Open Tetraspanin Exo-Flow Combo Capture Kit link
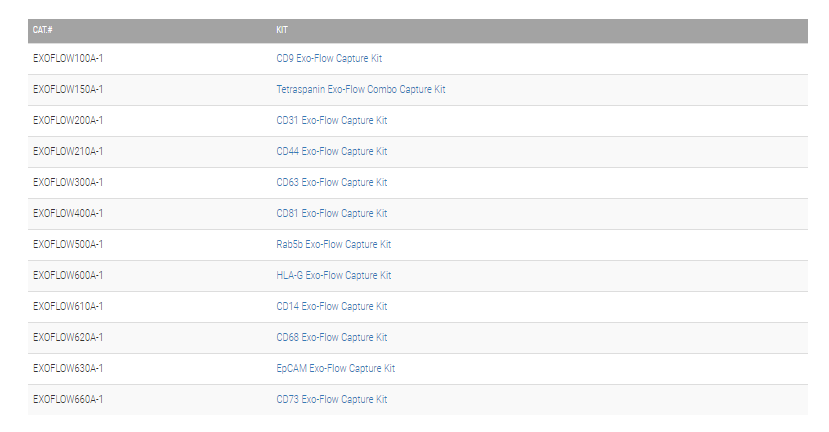829x432 pixels. tap(361, 90)
